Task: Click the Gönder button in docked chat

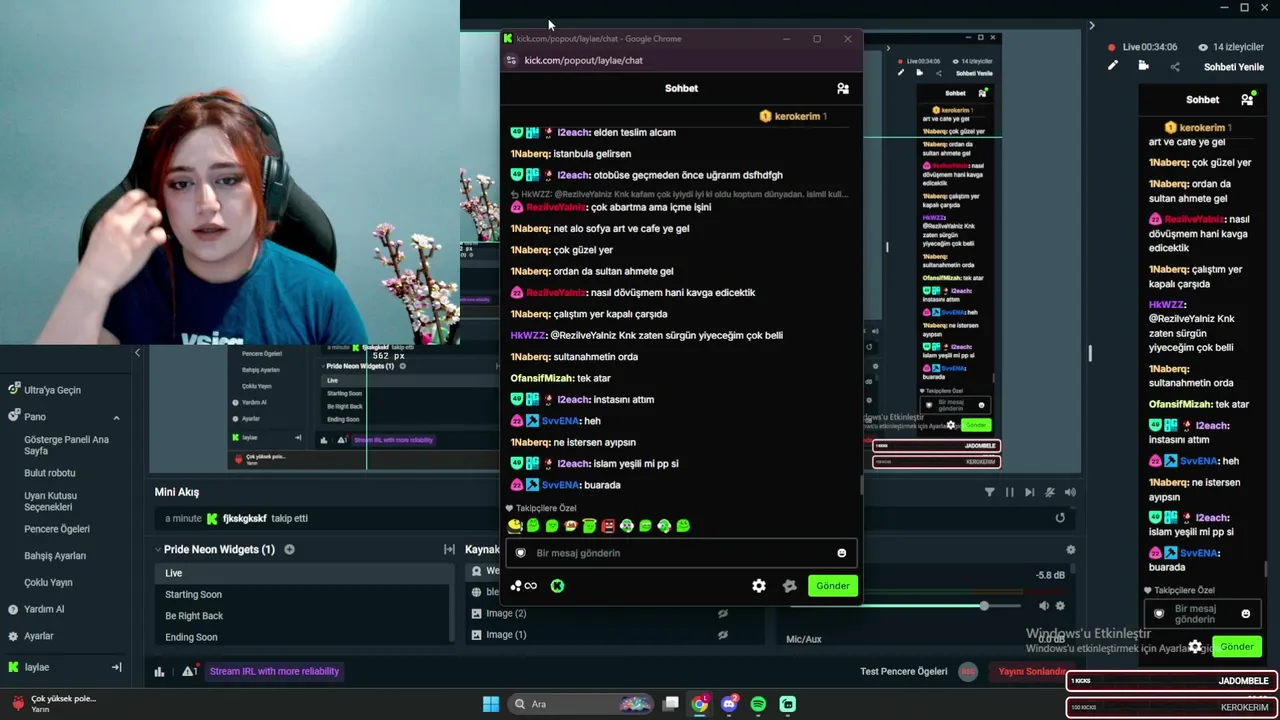Action: click(1236, 647)
